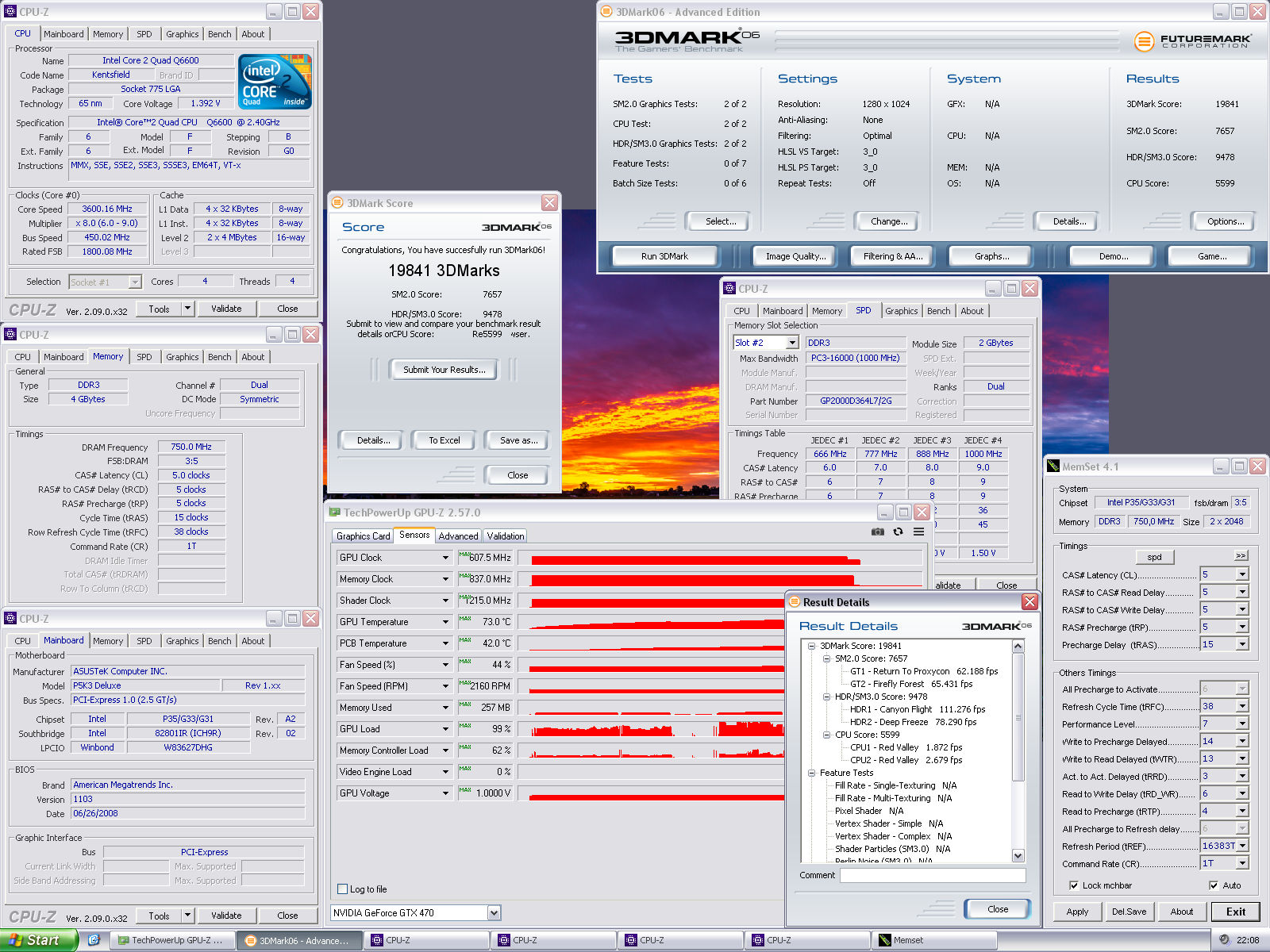Viewport: 1270px width, 952px height.
Task: Open the Windows Start button
Action: (38, 940)
